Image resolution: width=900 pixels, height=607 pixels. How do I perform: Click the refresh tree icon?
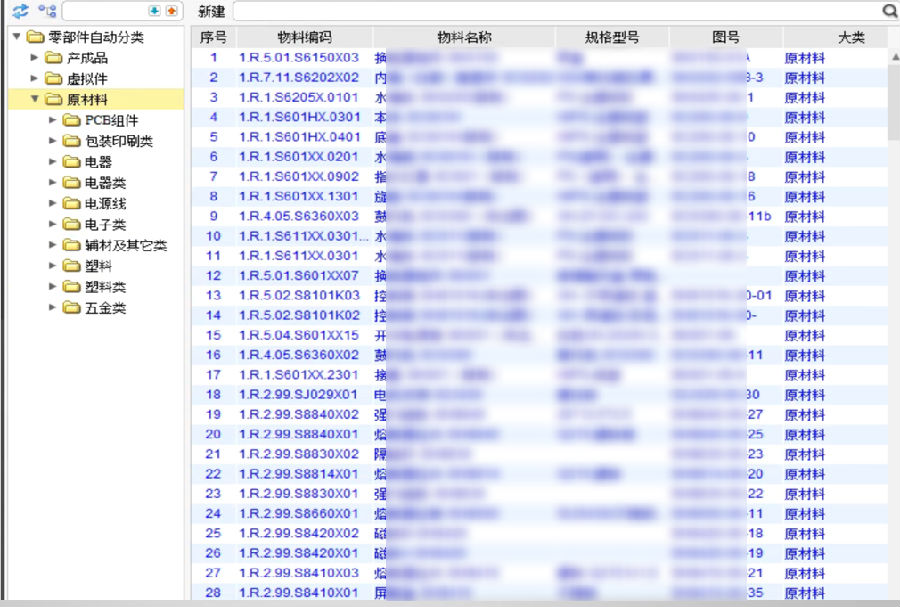click(19, 11)
